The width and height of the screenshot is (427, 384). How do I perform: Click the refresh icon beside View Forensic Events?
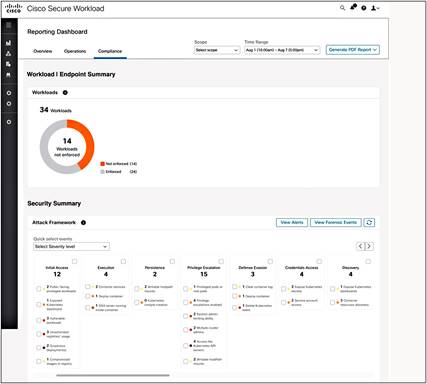[369, 222]
